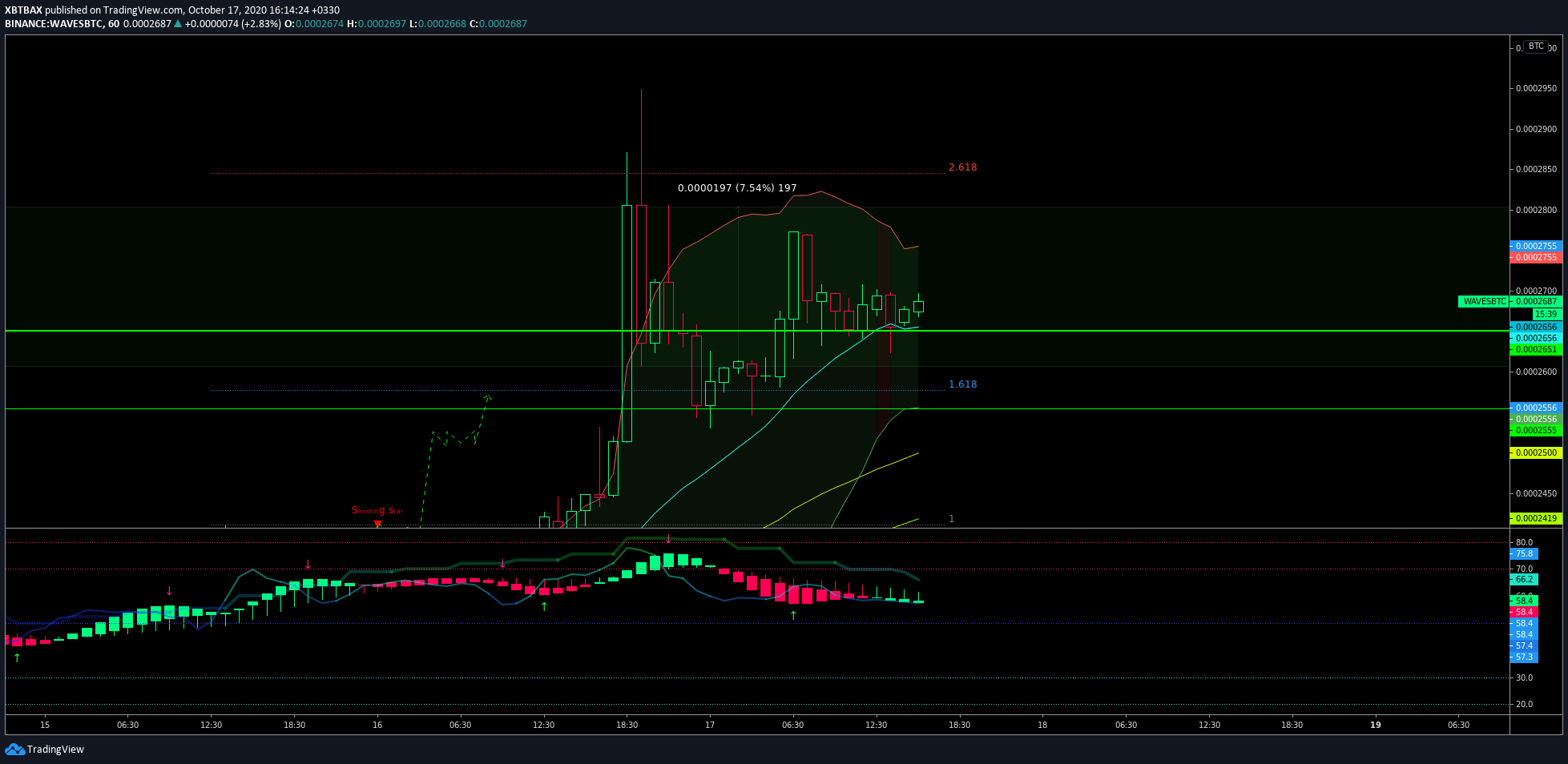Viewport: 1568px width, 764px height.
Task: Click the bold date 19 on time axis
Action: (1376, 725)
